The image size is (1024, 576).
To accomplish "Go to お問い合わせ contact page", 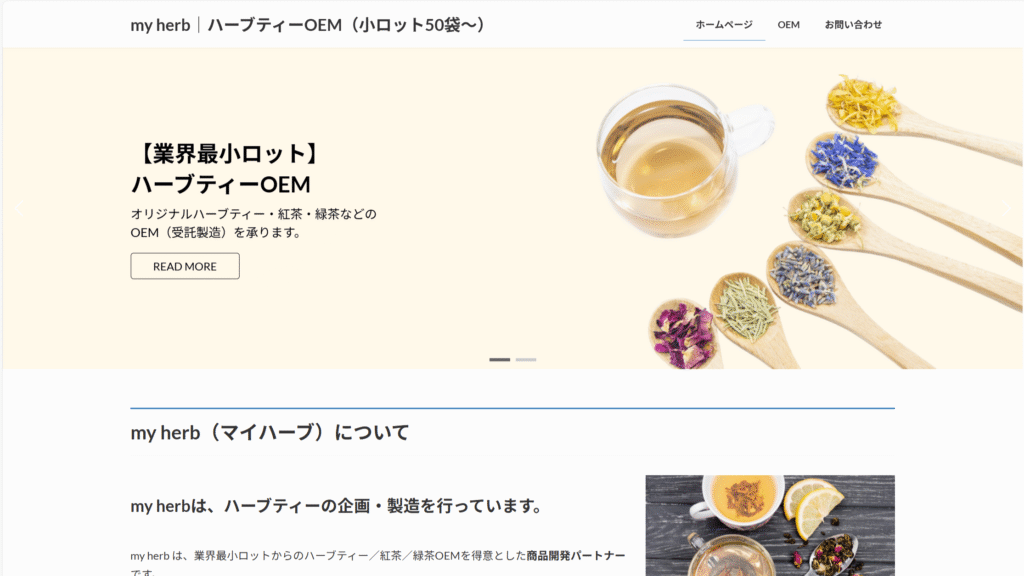I will pos(853,25).
